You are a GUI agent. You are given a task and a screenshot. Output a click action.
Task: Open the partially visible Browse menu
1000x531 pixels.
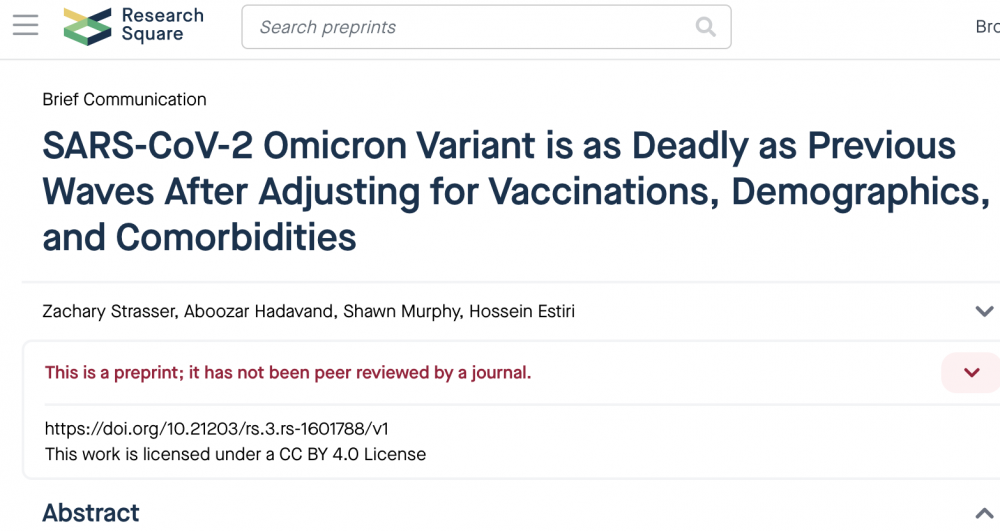pos(986,27)
